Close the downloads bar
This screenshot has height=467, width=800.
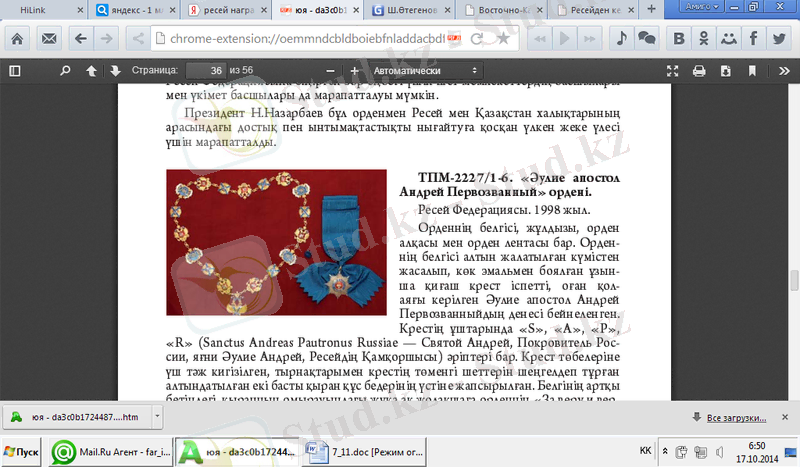tap(785, 417)
